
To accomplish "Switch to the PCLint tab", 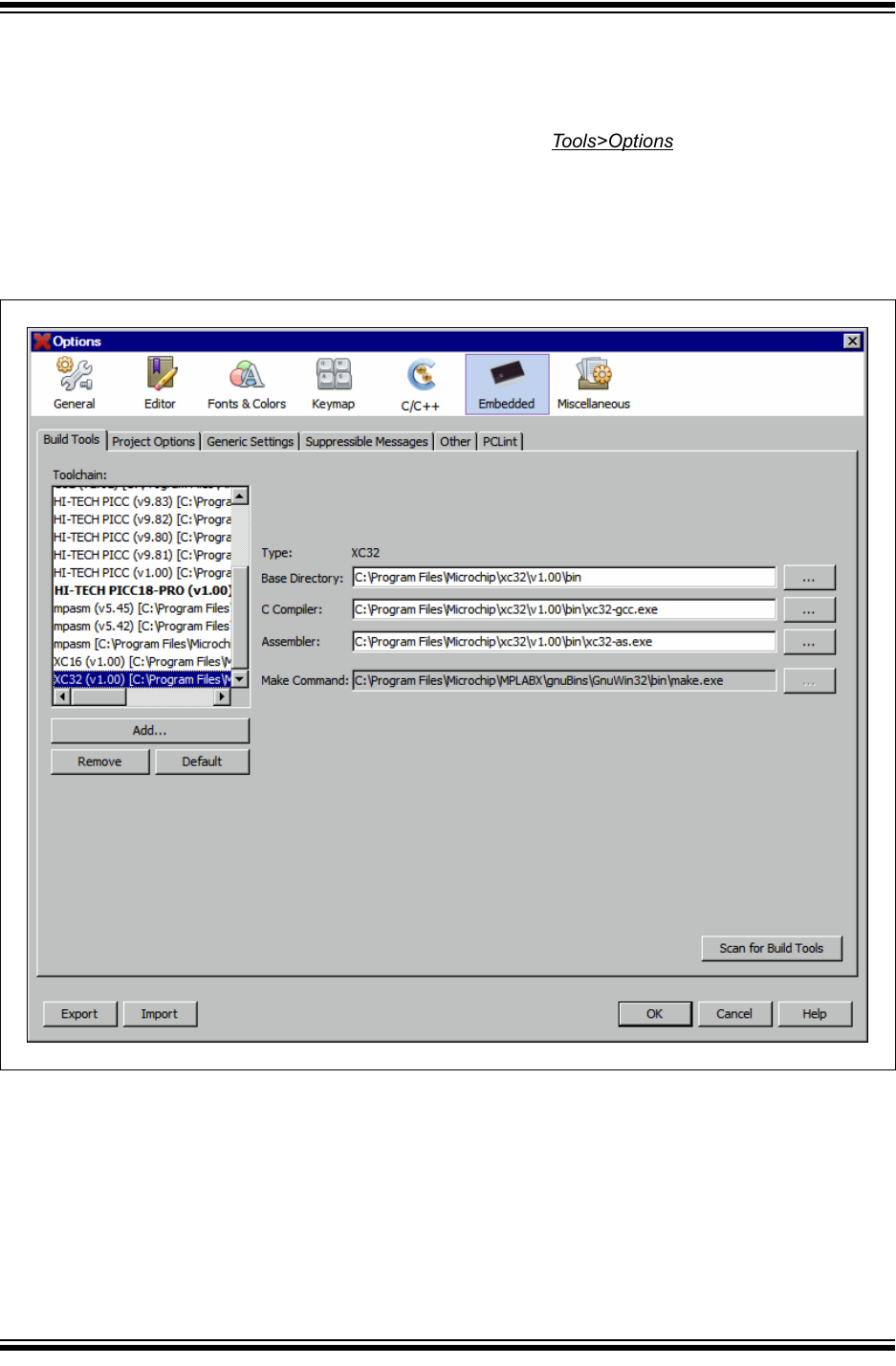I will click(500, 441).
